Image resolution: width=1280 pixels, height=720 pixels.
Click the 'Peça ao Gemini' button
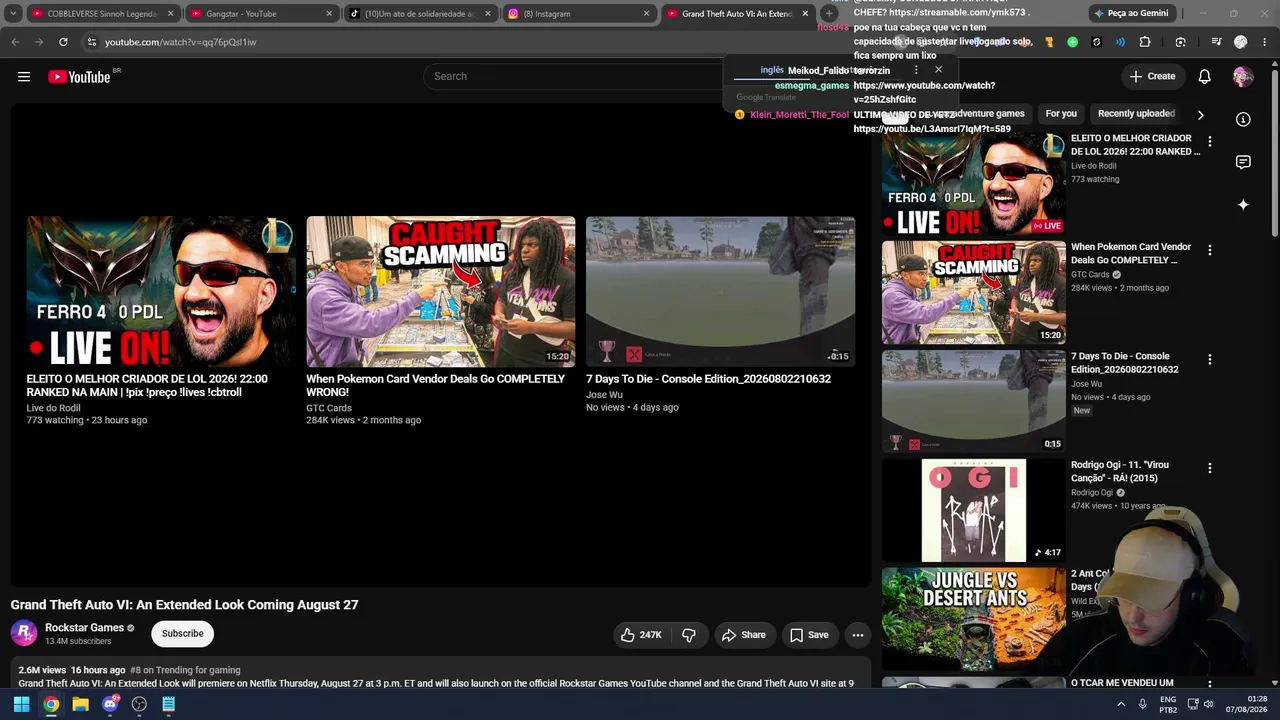click(1131, 14)
